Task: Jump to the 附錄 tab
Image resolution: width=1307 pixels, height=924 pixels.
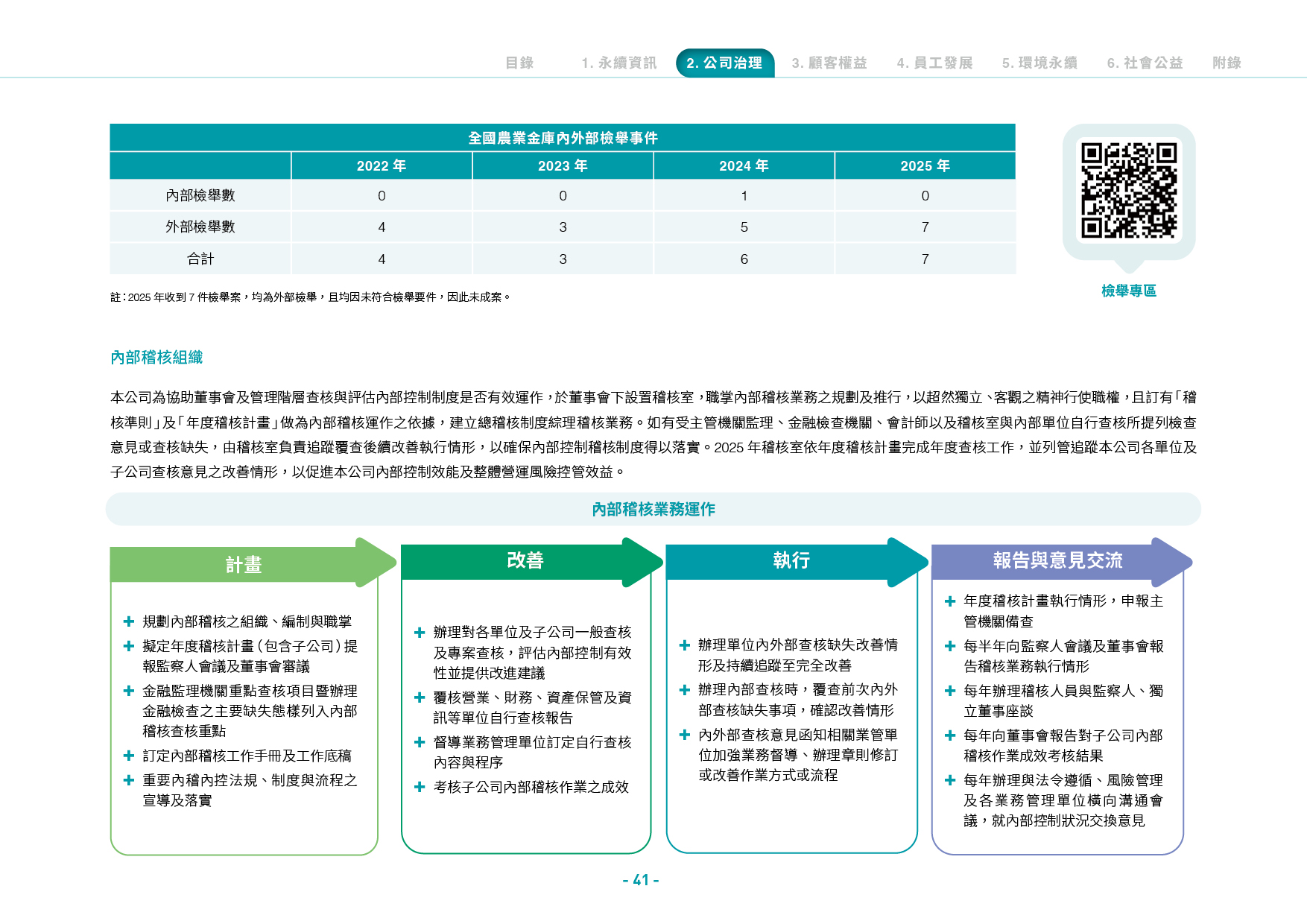Action: (x=1227, y=63)
